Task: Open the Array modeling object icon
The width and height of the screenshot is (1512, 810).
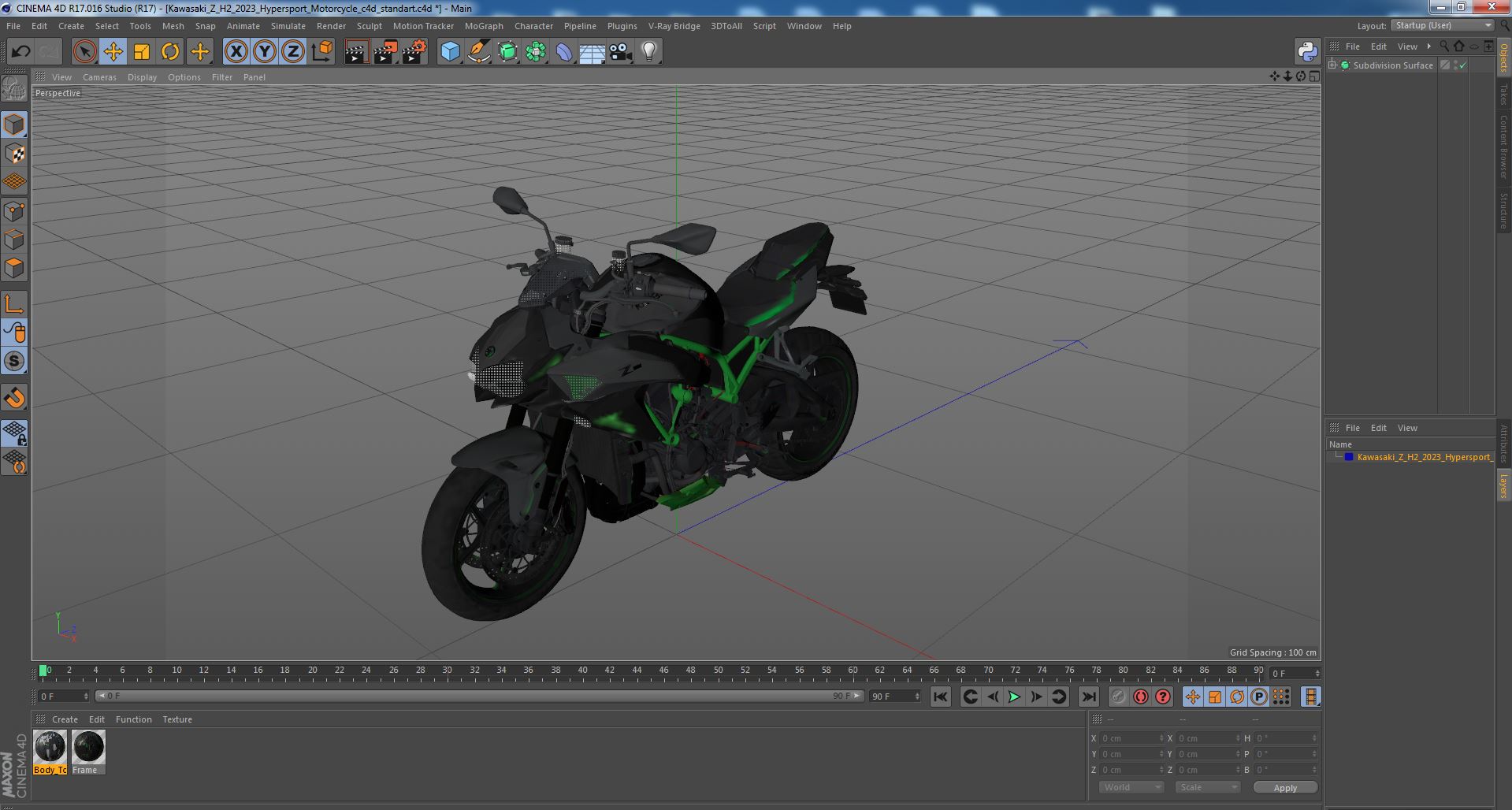Action: coord(536,52)
